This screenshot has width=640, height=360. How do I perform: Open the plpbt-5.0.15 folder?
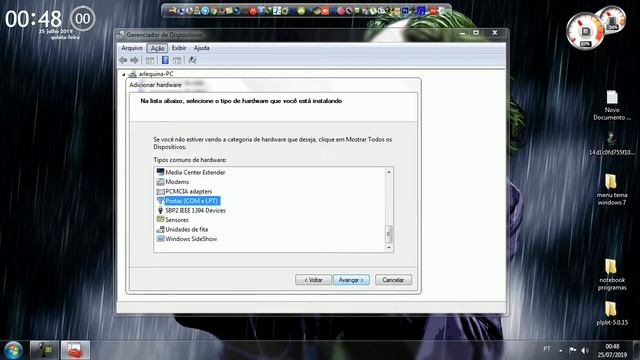[x=611, y=313]
